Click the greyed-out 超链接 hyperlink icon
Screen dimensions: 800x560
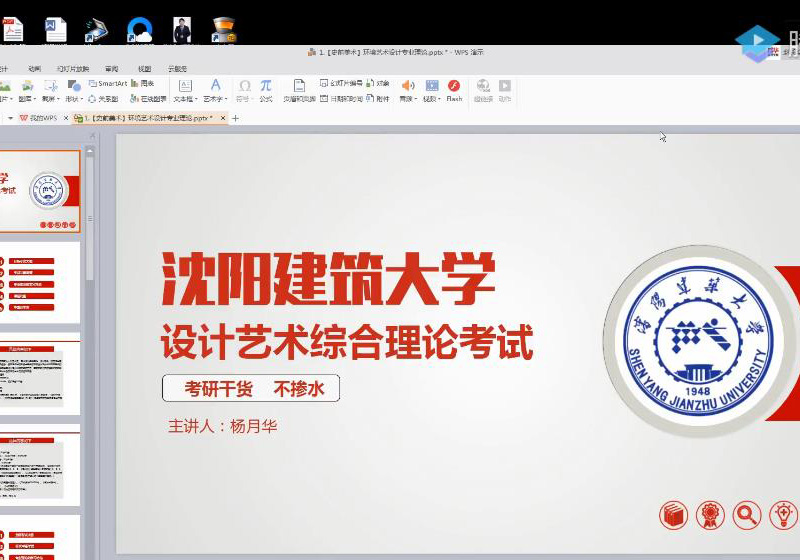483,90
